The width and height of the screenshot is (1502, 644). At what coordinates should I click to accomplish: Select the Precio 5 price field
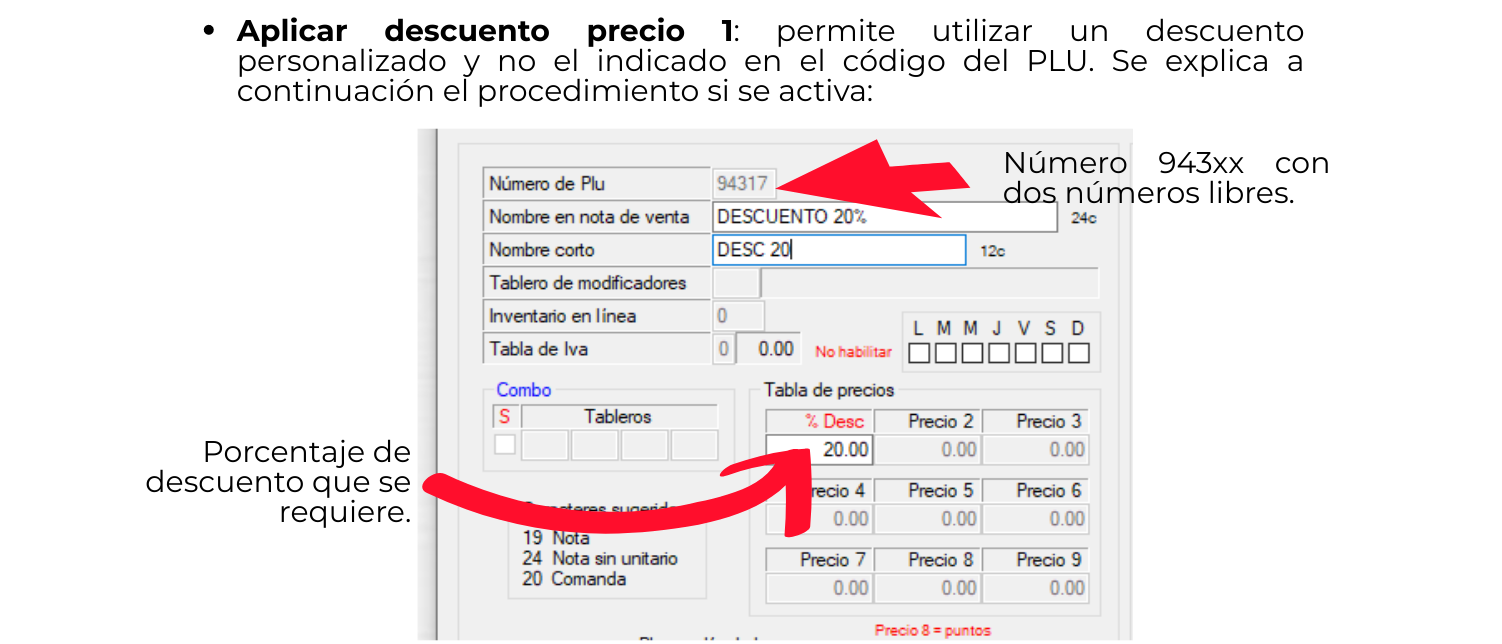[x=928, y=519]
